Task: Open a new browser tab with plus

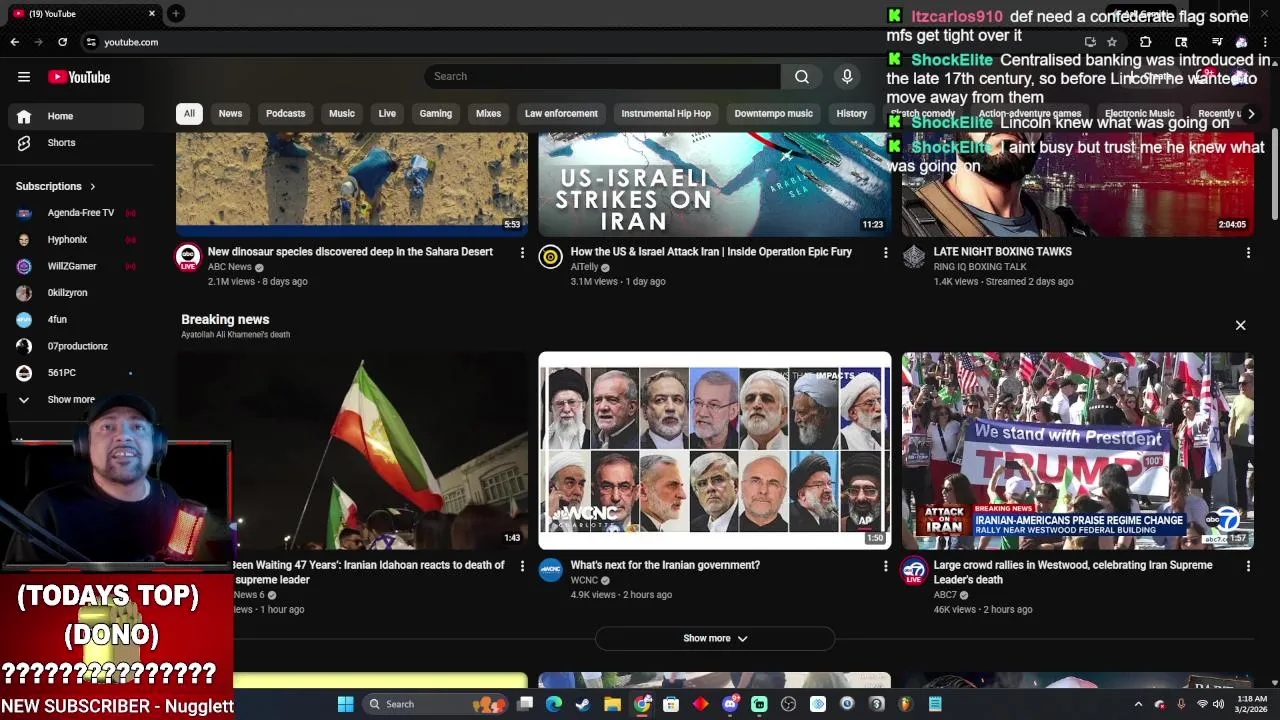Action: click(x=176, y=13)
